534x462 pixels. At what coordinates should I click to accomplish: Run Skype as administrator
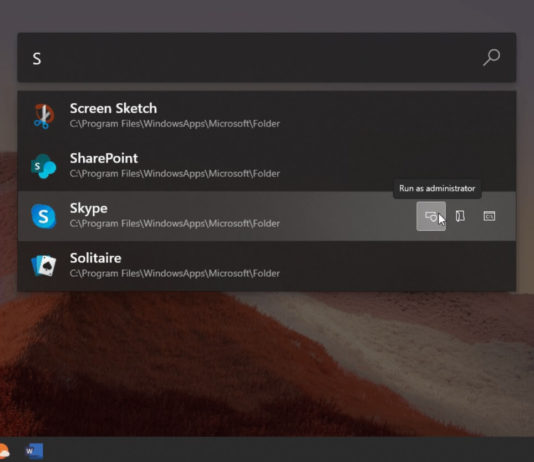tap(431, 216)
